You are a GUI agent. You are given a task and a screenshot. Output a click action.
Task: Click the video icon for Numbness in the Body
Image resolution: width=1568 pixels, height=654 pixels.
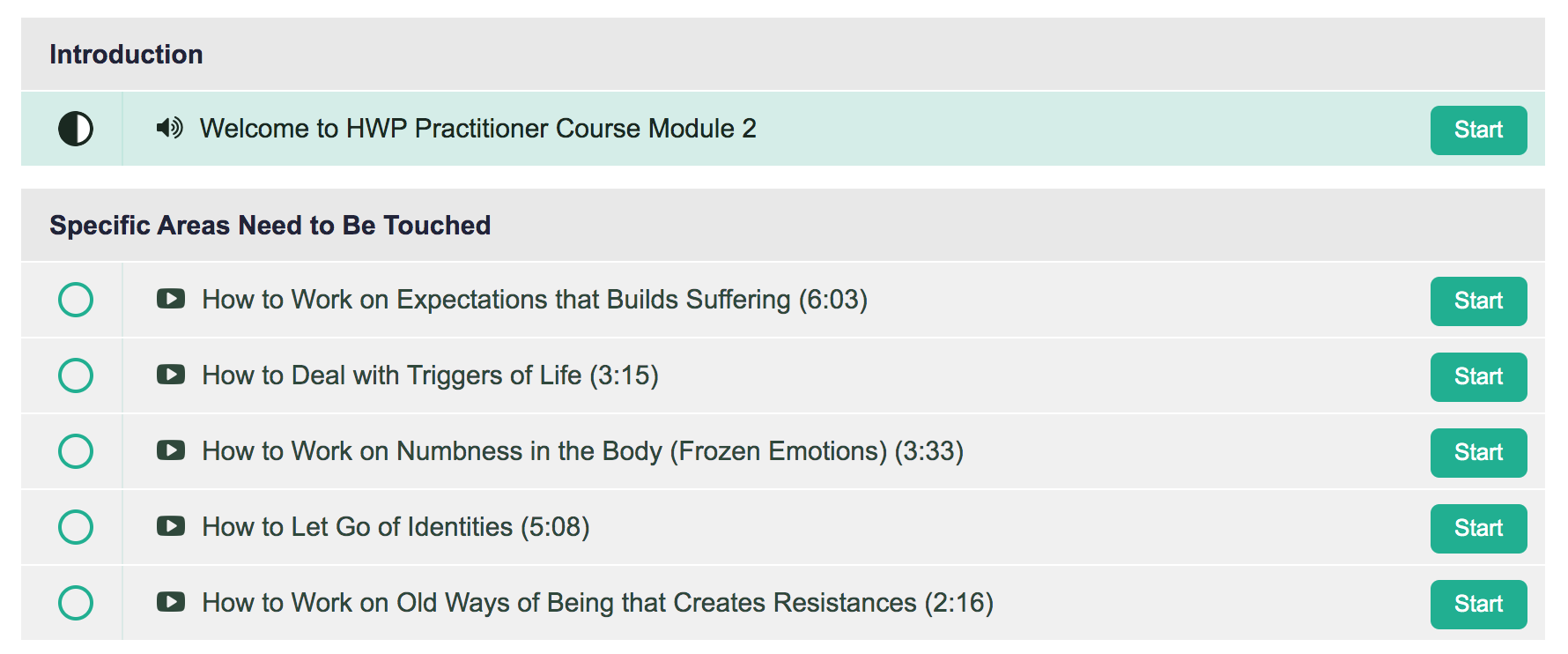click(x=171, y=450)
